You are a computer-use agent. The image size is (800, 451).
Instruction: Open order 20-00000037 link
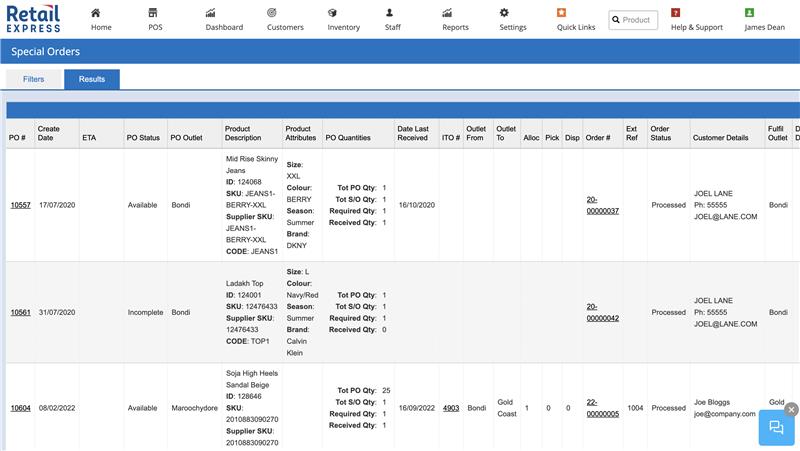point(603,205)
